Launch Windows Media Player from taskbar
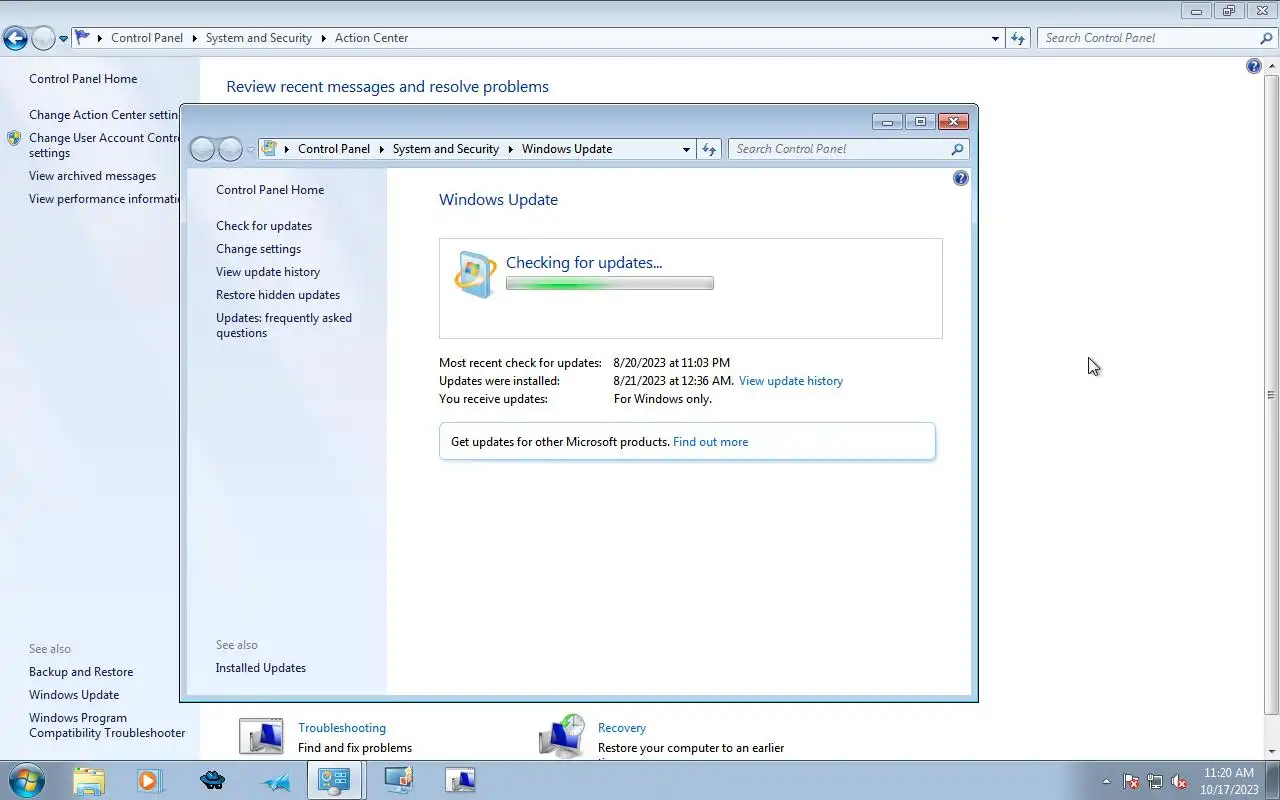1280x800 pixels. click(x=150, y=780)
